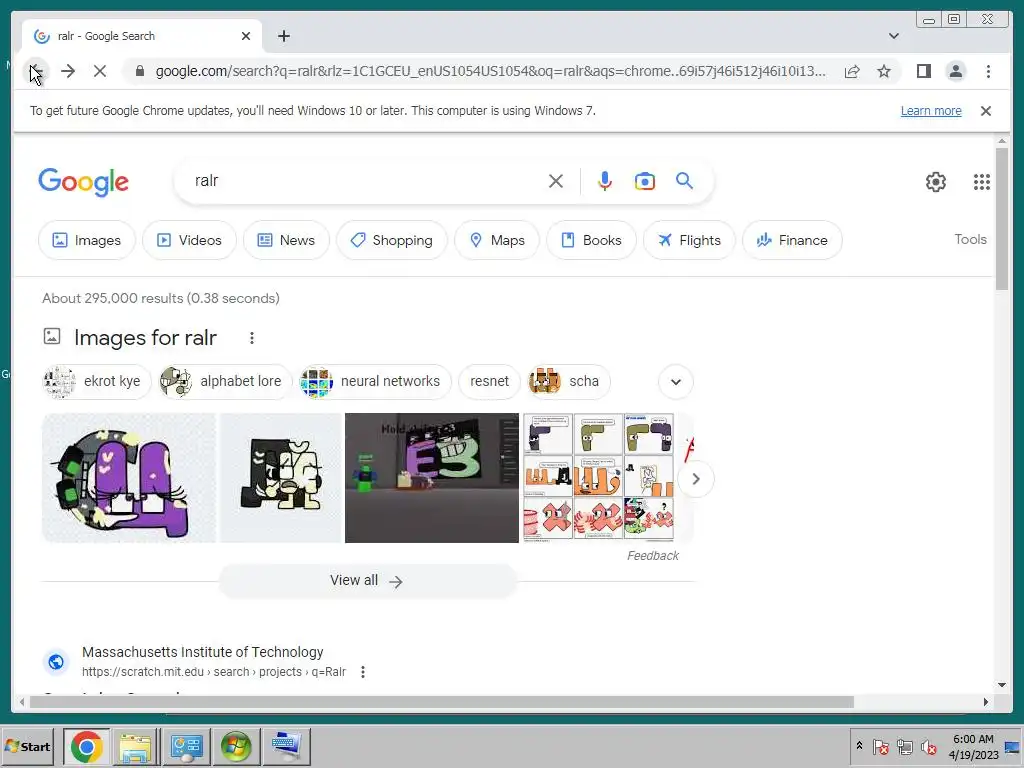Bookmark this page with the star icon
1024x768 pixels.
(x=884, y=71)
